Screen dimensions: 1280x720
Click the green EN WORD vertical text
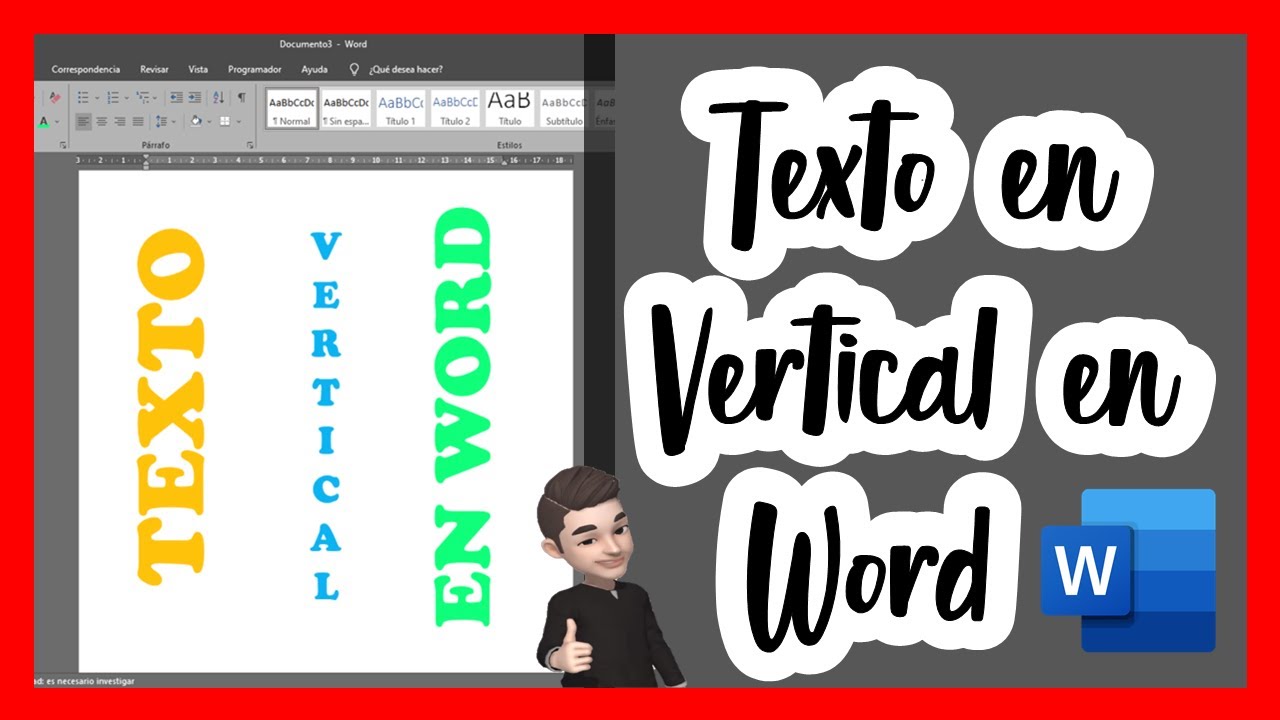tap(463, 417)
